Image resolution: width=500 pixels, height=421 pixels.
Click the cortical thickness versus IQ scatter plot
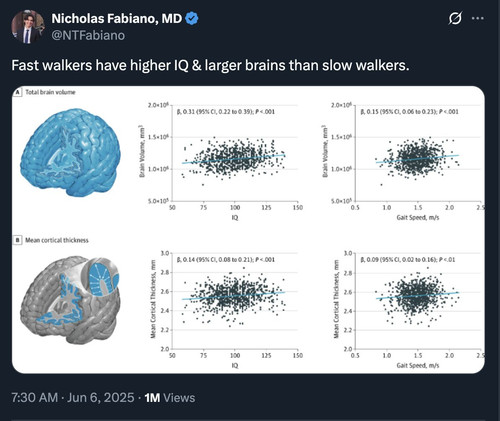click(x=226, y=309)
